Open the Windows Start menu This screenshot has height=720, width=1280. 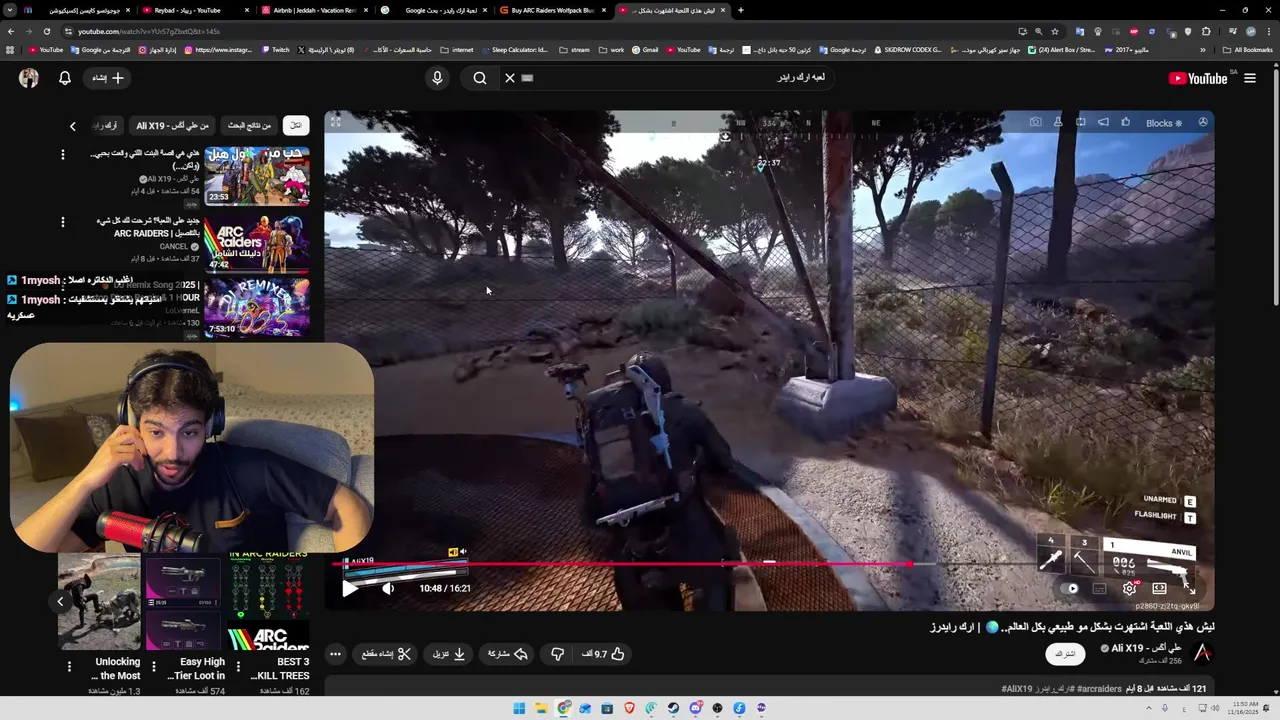[x=519, y=708]
